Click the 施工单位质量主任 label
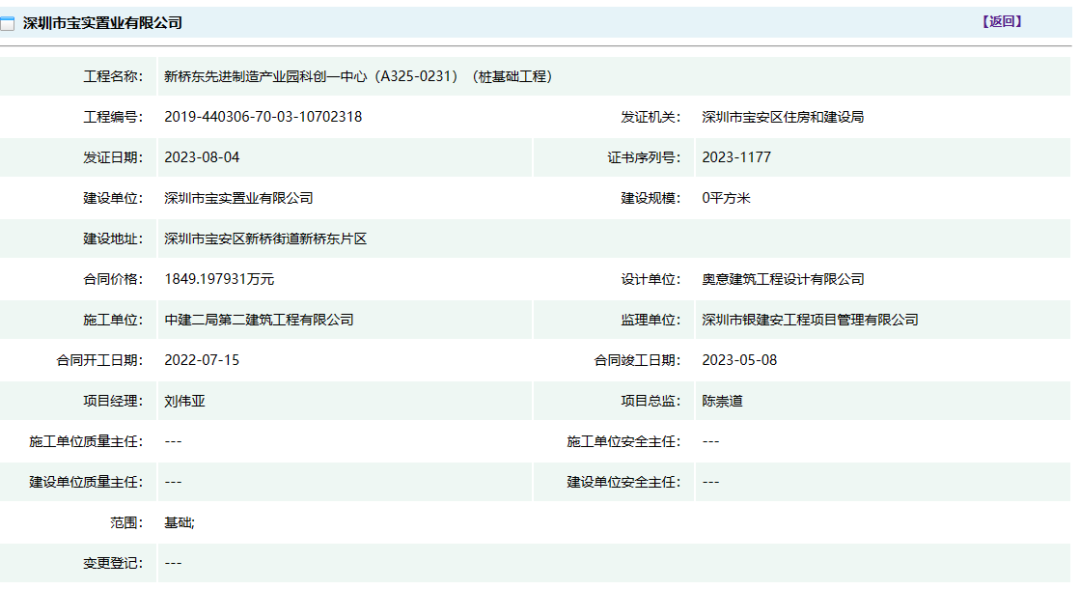Image resolution: width=1080 pixels, height=589 pixels. pos(86,442)
